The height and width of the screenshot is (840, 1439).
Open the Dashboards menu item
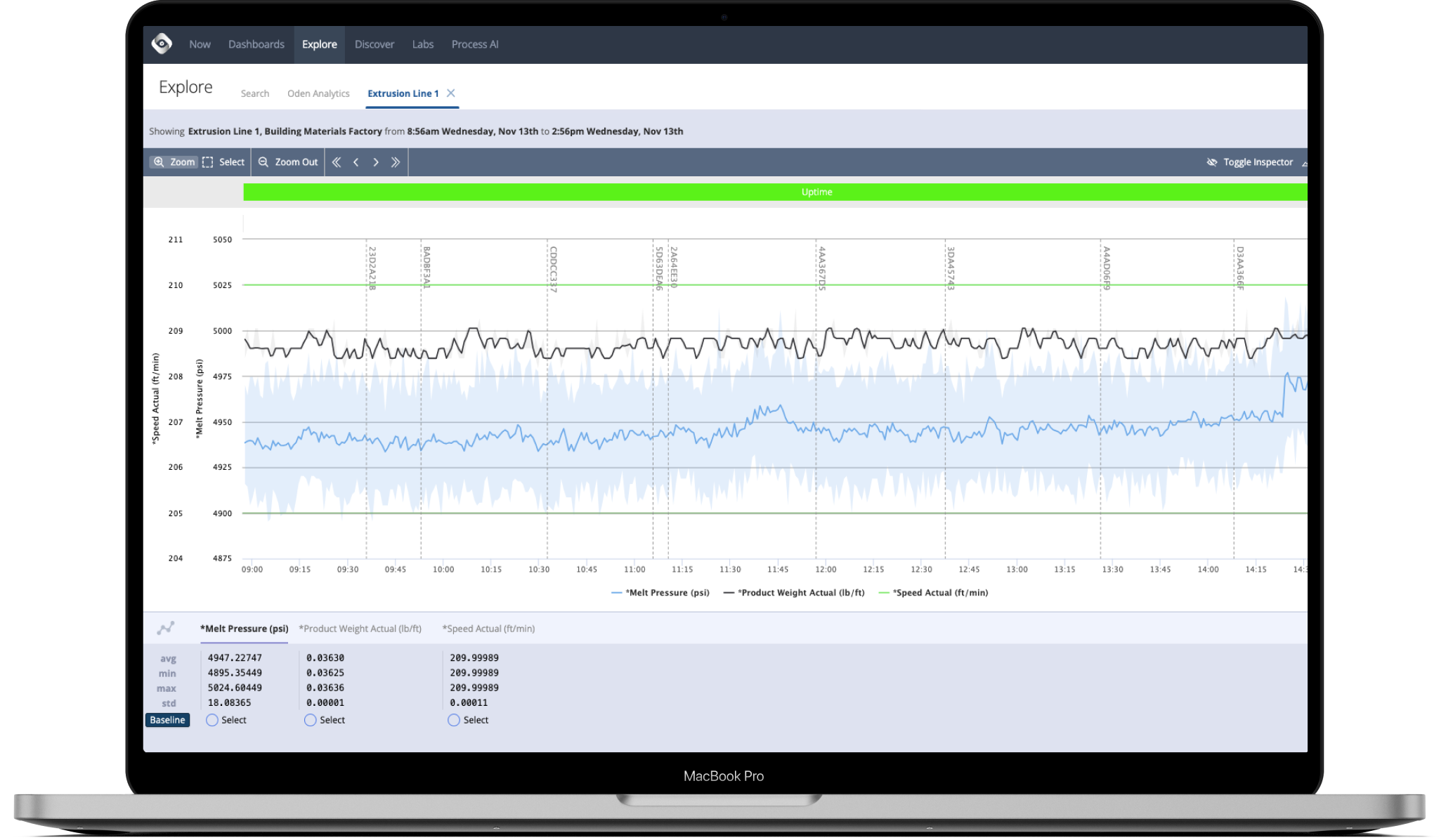(x=256, y=44)
